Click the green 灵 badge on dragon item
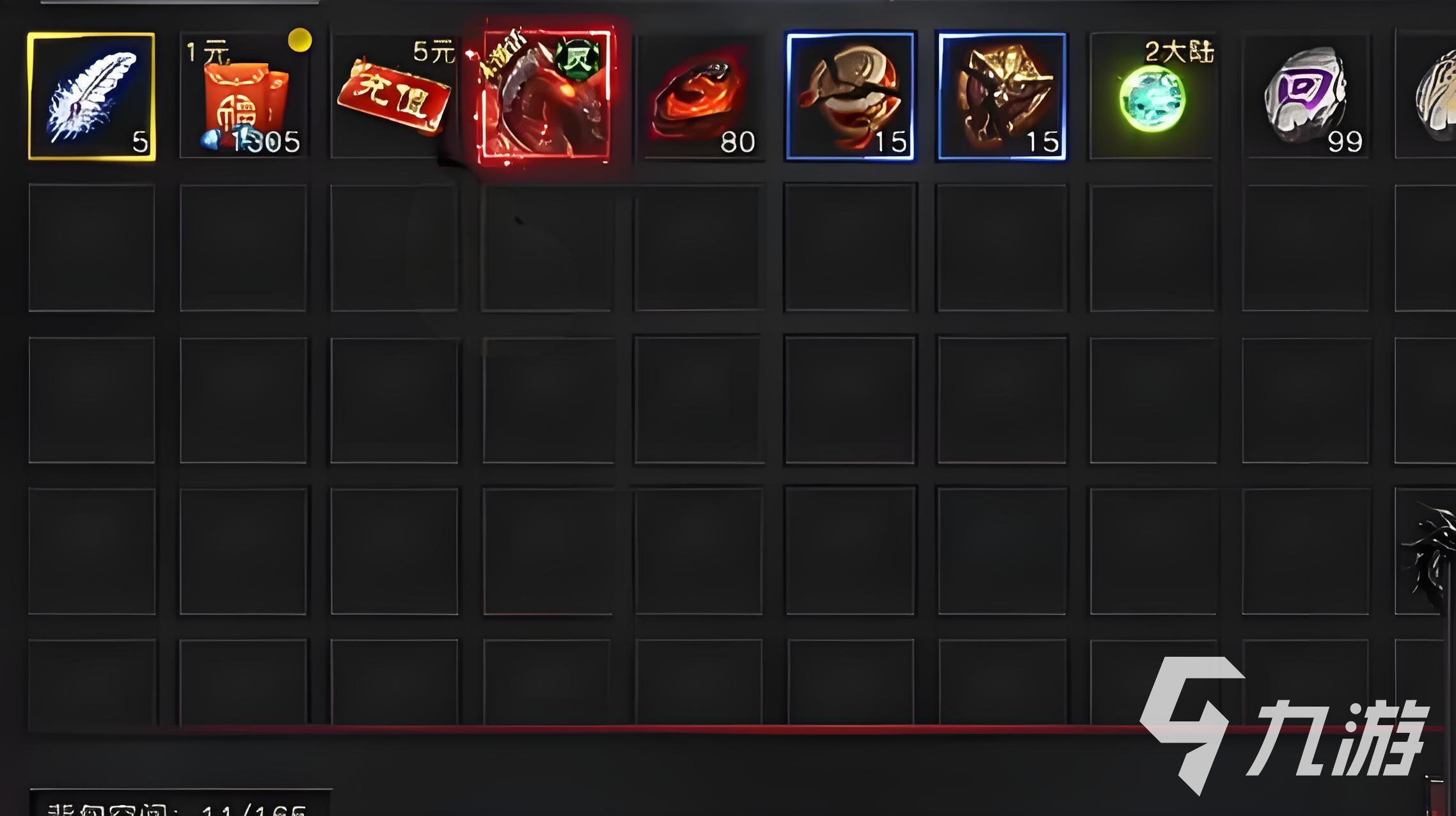 (579, 59)
